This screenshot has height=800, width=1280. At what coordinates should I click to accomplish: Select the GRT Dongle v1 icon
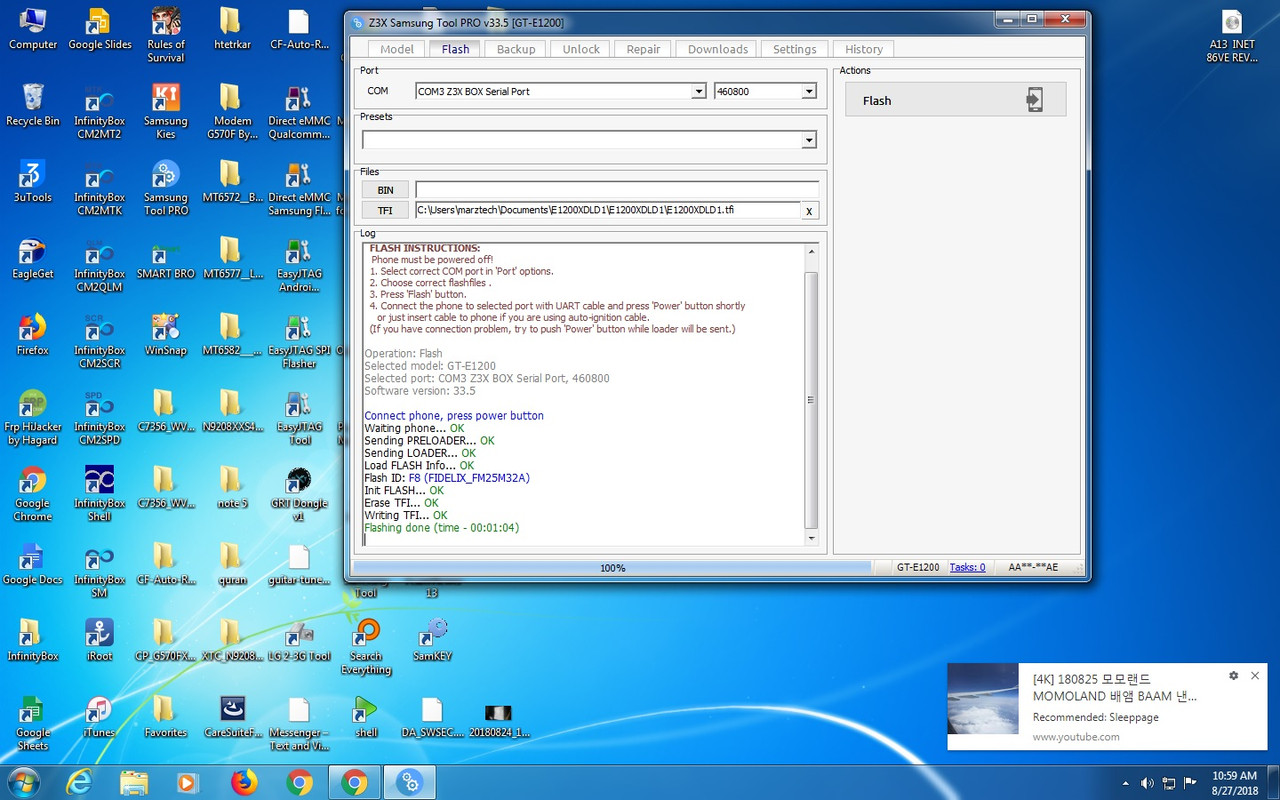click(x=298, y=495)
